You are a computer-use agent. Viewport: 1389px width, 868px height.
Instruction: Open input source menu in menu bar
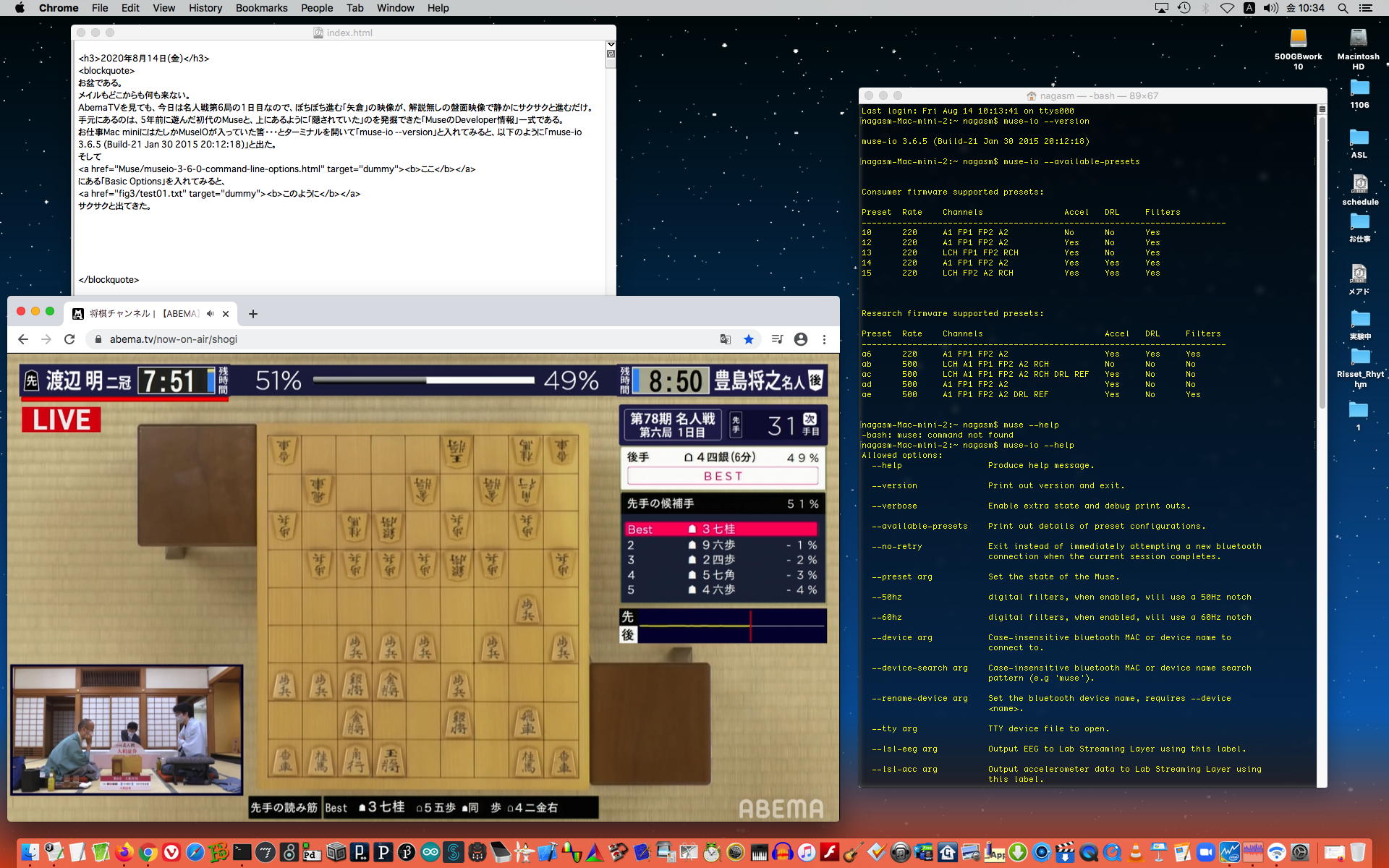click(1249, 8)
